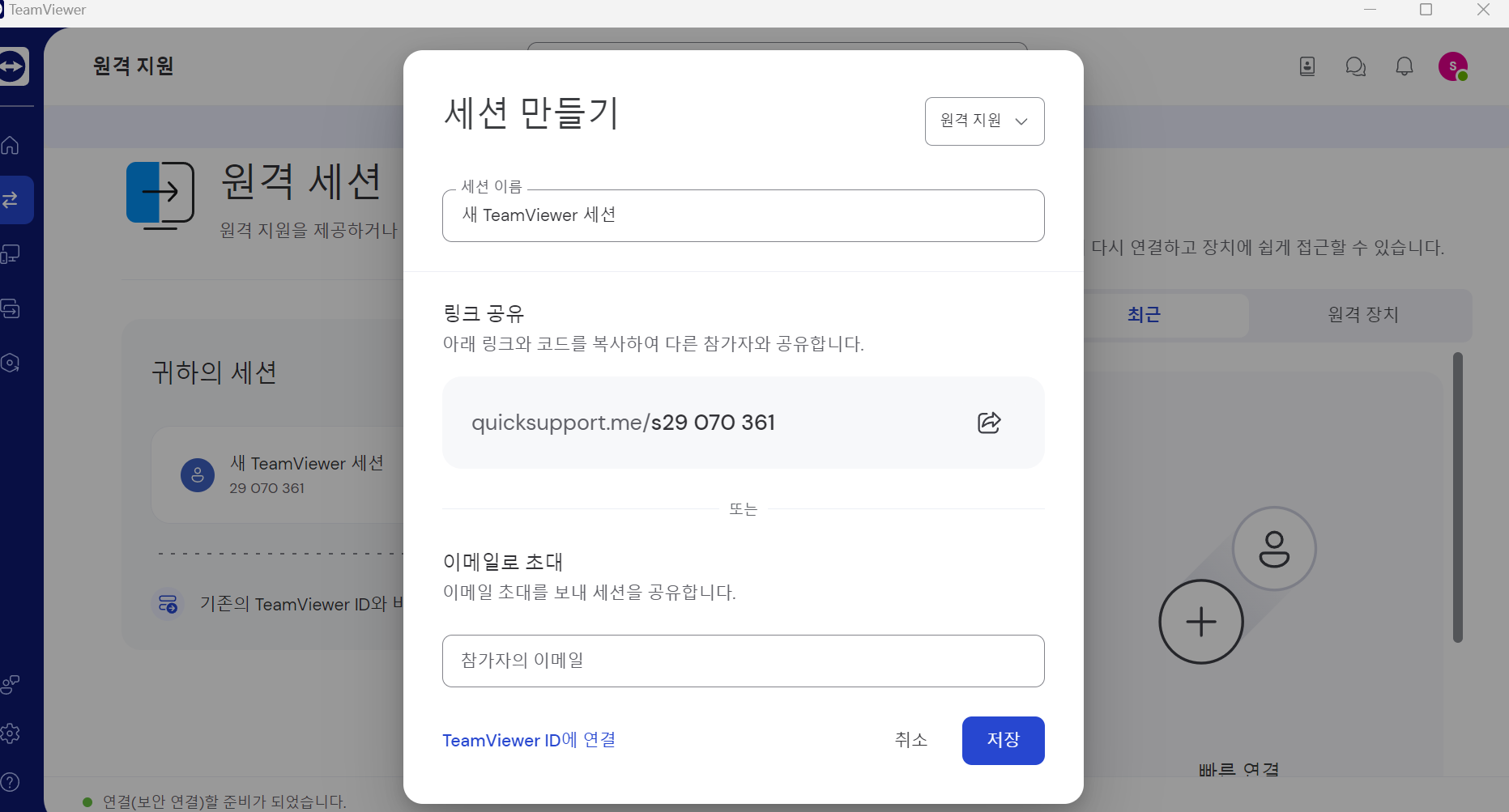Image resolution: width=1509 pixels, height=812 pixels.
Task: Click the share icon next to quicksupport.me link
Action: point(988,423)
